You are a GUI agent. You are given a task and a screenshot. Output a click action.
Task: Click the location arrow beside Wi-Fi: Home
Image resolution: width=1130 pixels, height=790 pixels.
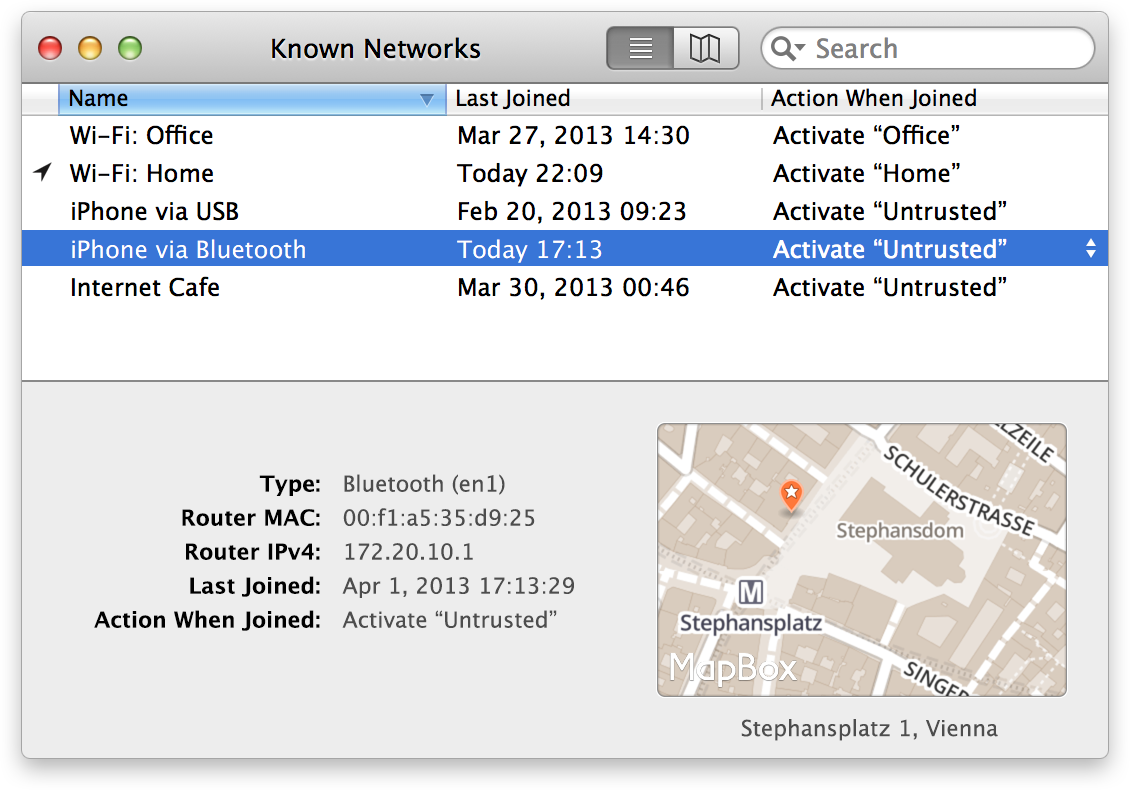click(41, 173)
